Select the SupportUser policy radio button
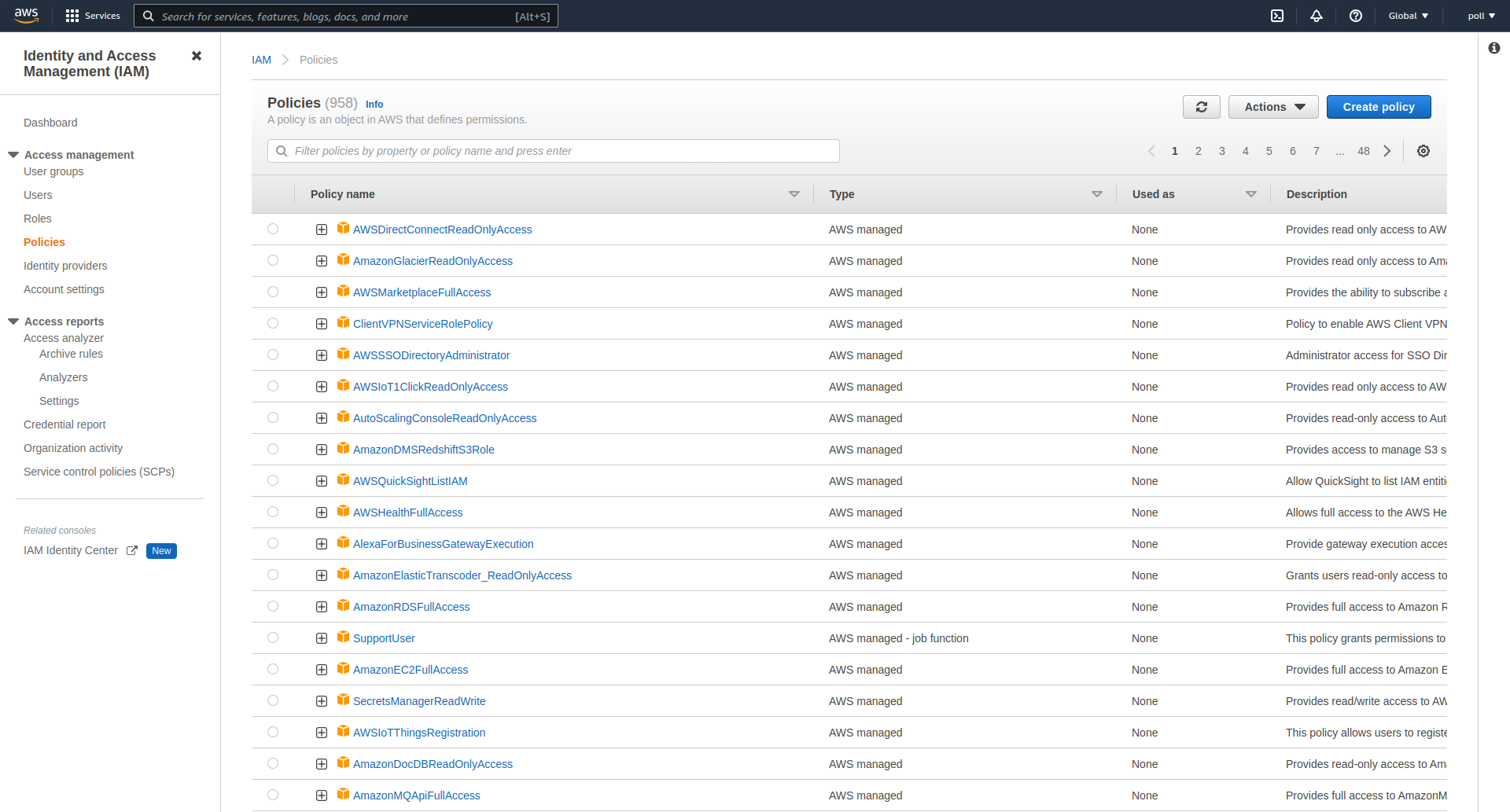The width and height of the screenshot is (1510, 812). pos(273,637)
